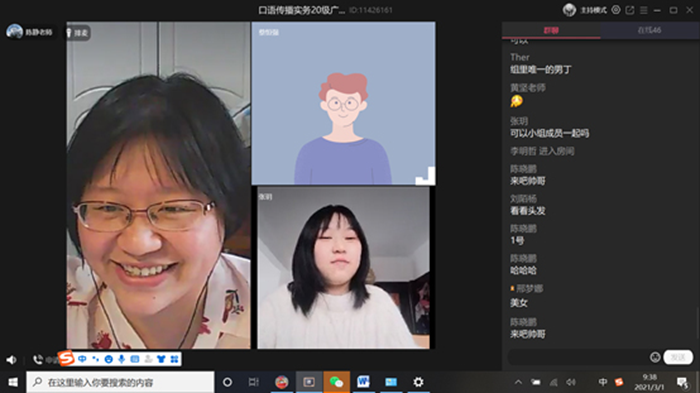700x393 pixels.
Task: Open the Sogou skin shirt icon
Action: point(161,359)
